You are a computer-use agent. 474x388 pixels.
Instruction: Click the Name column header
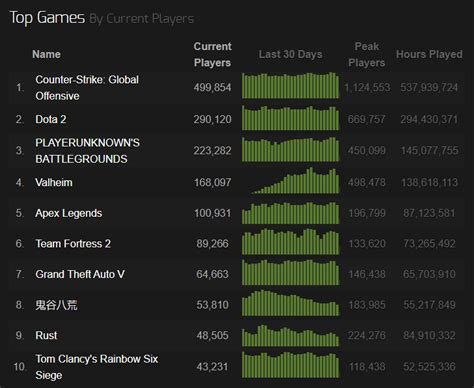46,54
